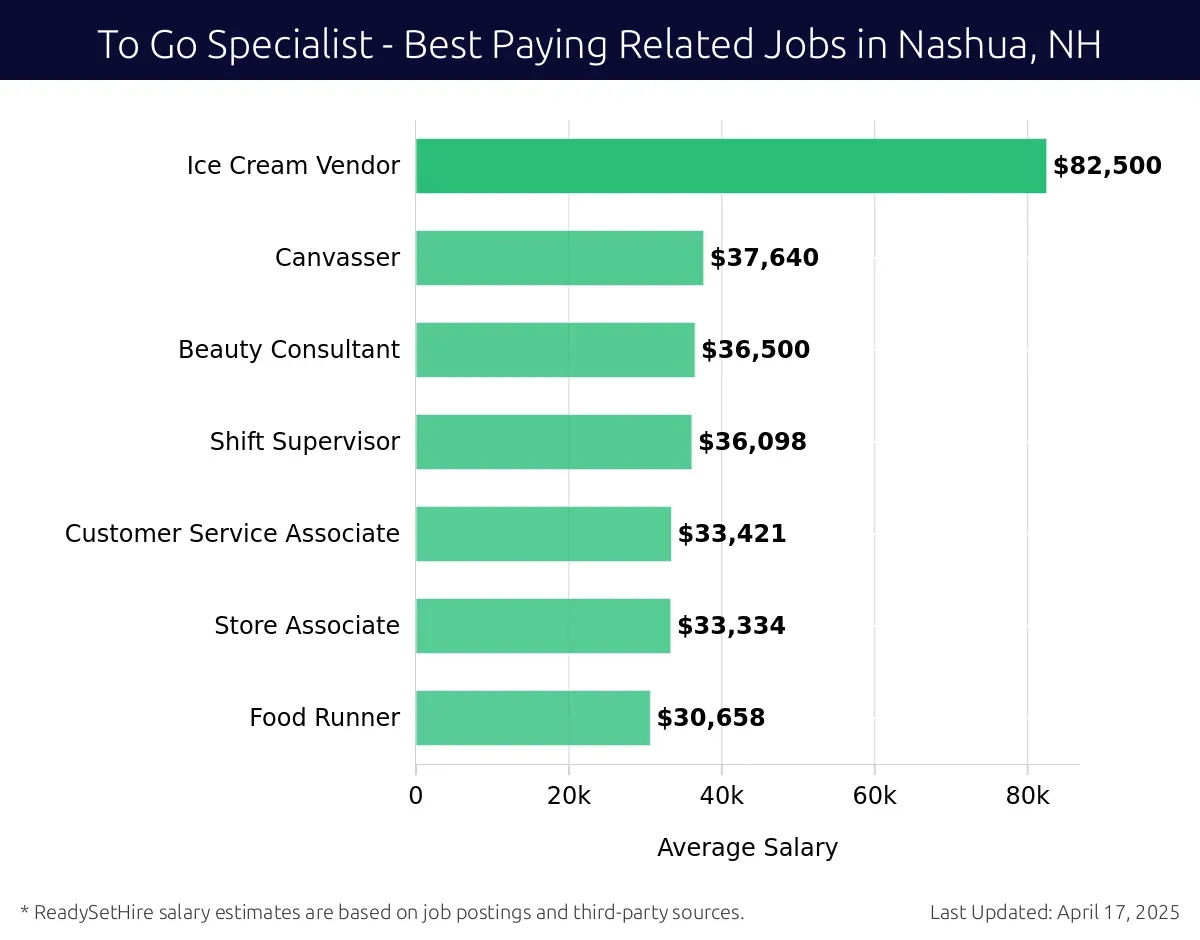Click the $82,500 salary value label
1200x940 pixels.
click(1107, 166)
